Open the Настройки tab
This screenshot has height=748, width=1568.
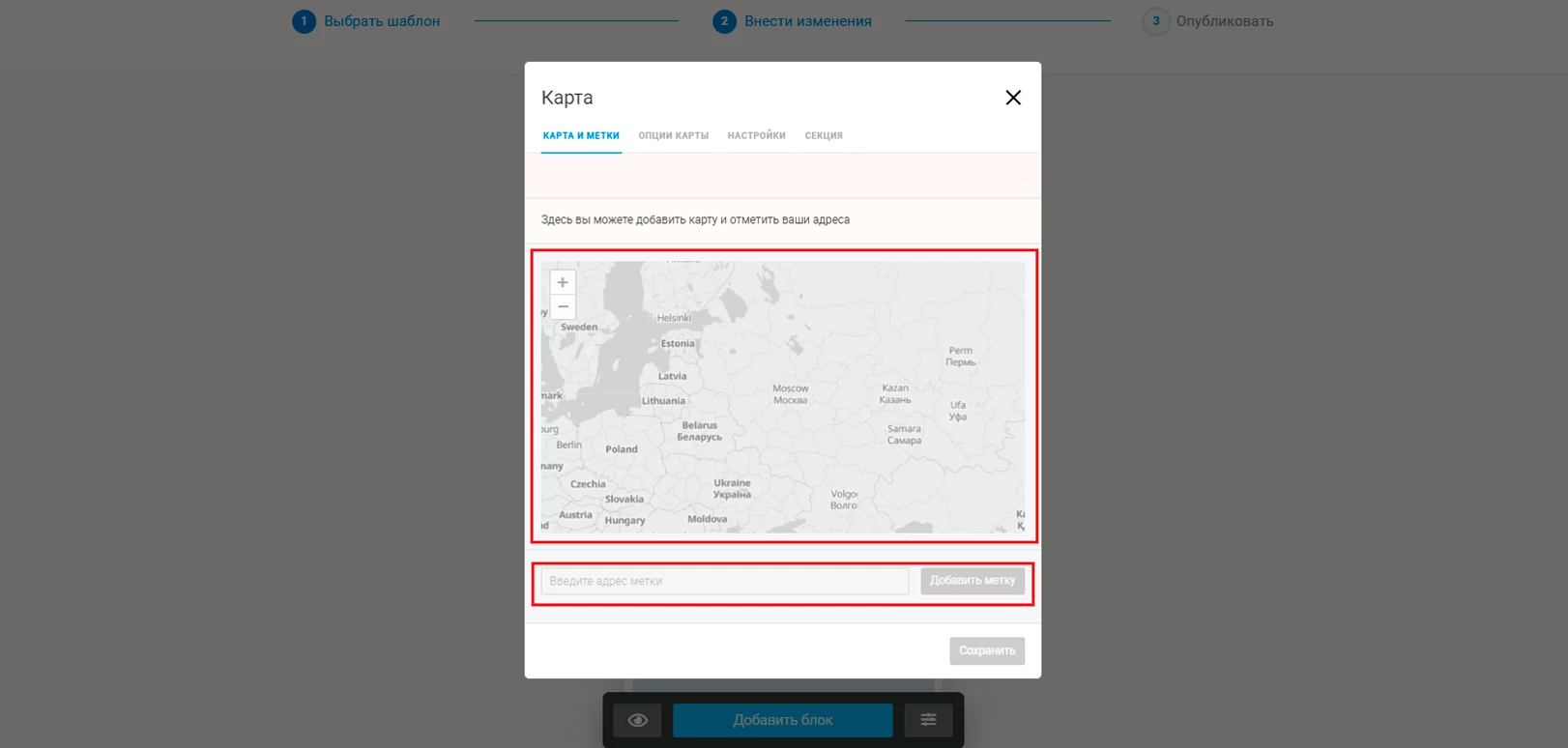coord(757,136)
